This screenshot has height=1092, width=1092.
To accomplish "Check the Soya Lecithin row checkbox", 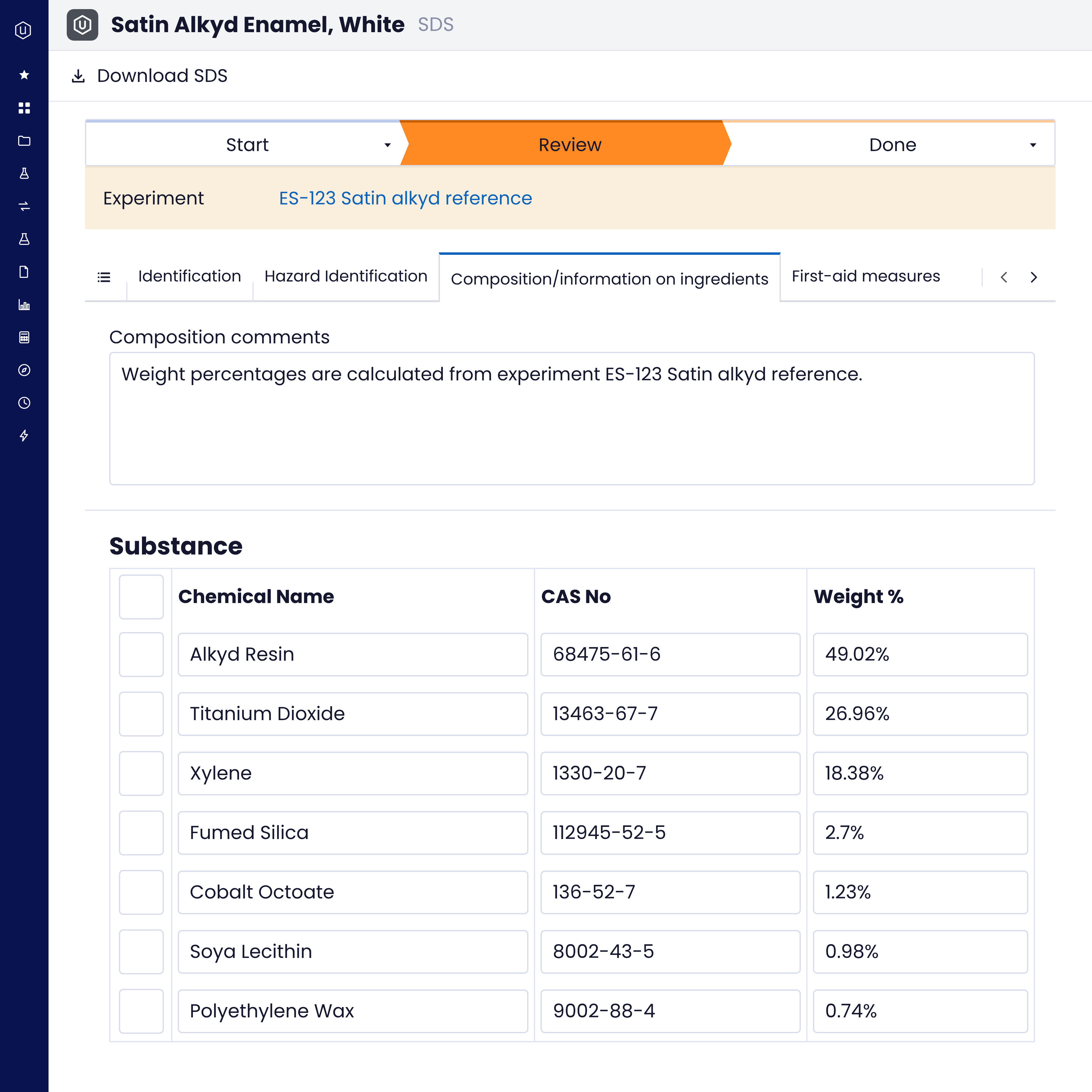I will pyautogui.click(x=141, y=952).
